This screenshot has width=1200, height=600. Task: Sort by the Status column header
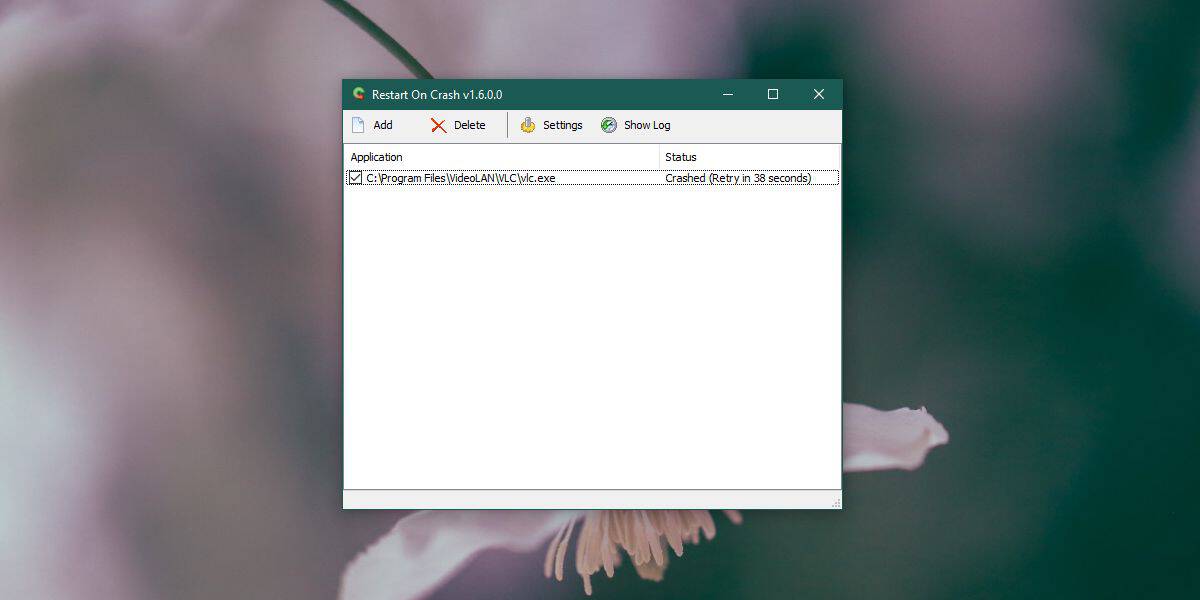(750, 157)
